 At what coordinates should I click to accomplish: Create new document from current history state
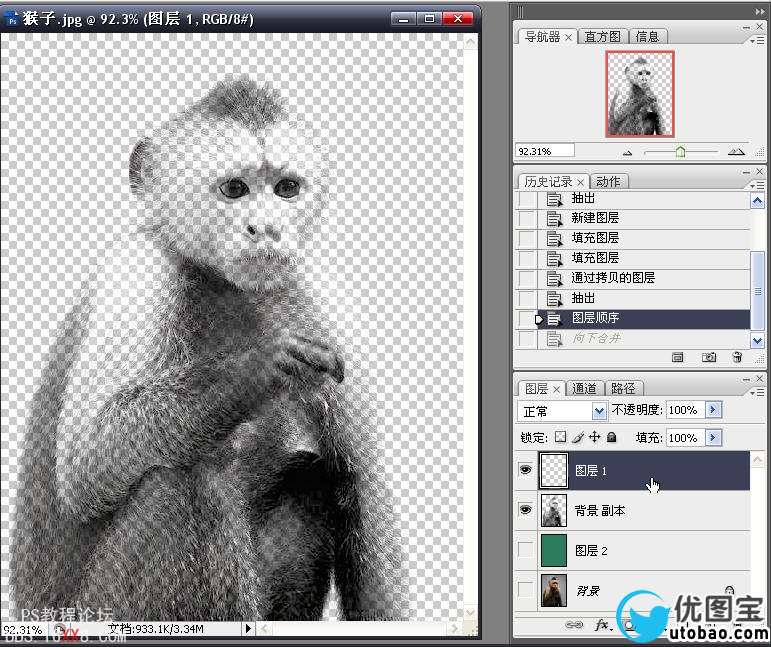click(678, 357)
